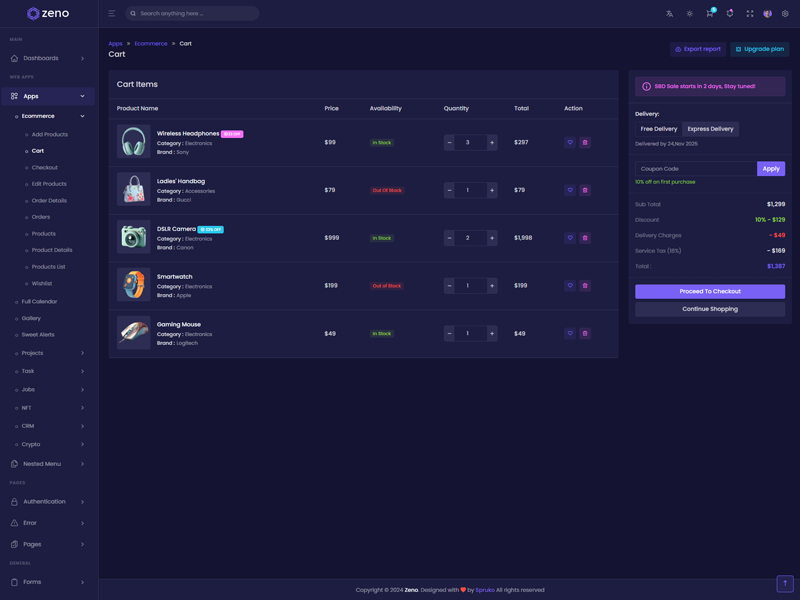Select Express Delivery option
This screenshot has height=600, width=800.
(710, 129)
